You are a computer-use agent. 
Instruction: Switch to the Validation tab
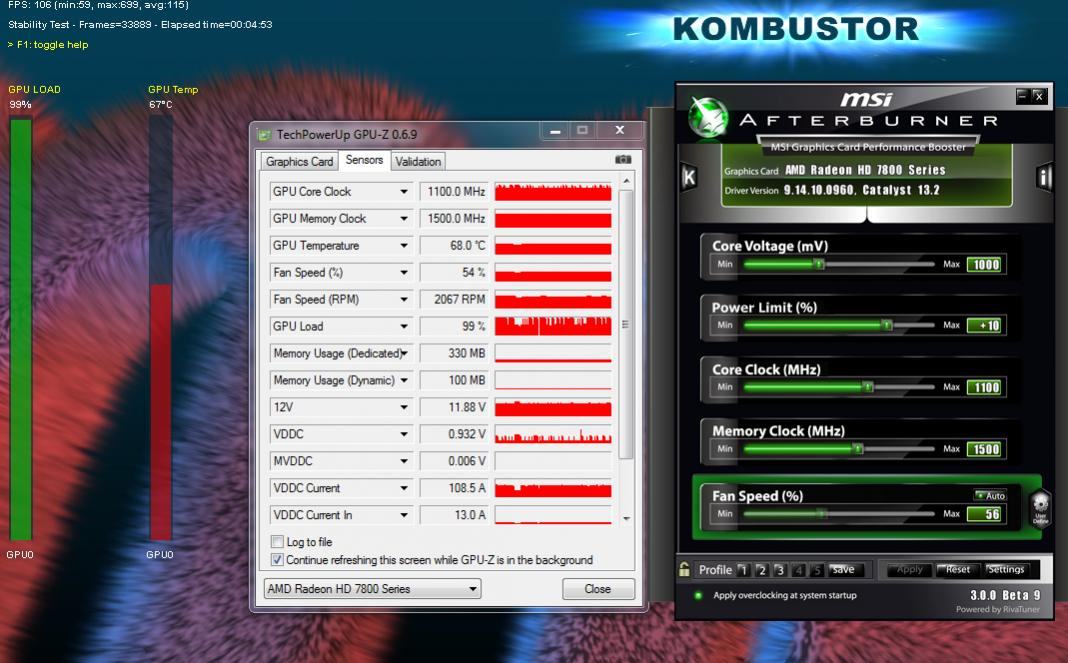tap(418, 161)
